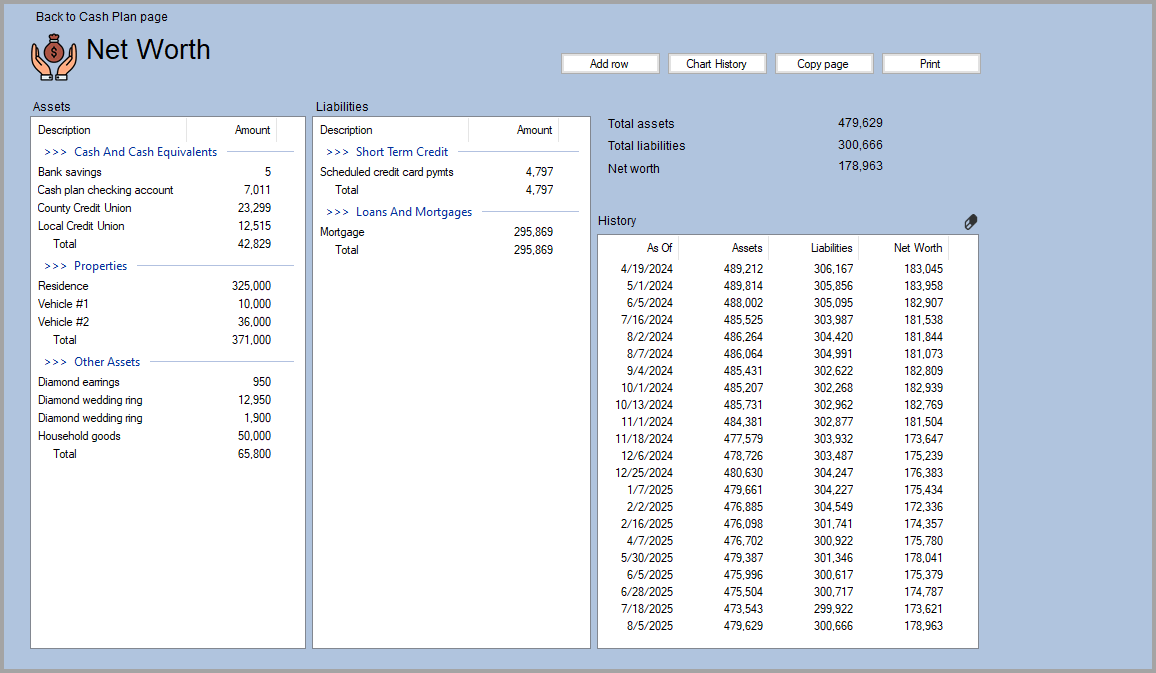
Task: Click Diamond wedding ring 12,950 amount
Action: click(x=254, y=400)
